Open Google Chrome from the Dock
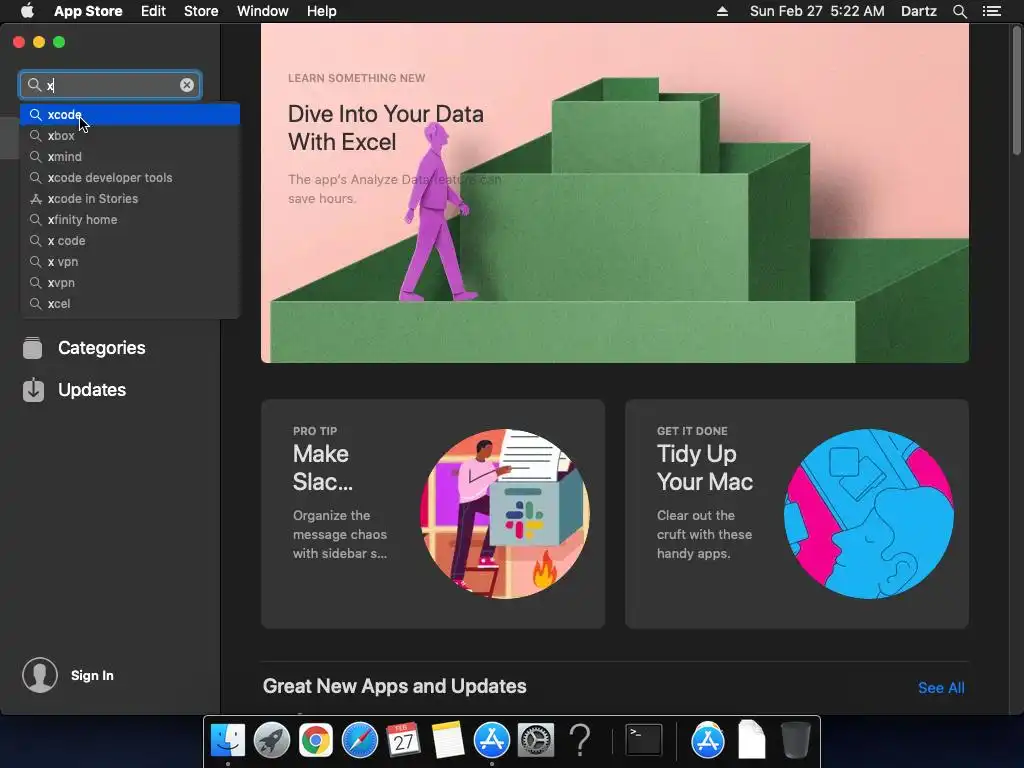1024x768 pixels. tap(315, 740)
